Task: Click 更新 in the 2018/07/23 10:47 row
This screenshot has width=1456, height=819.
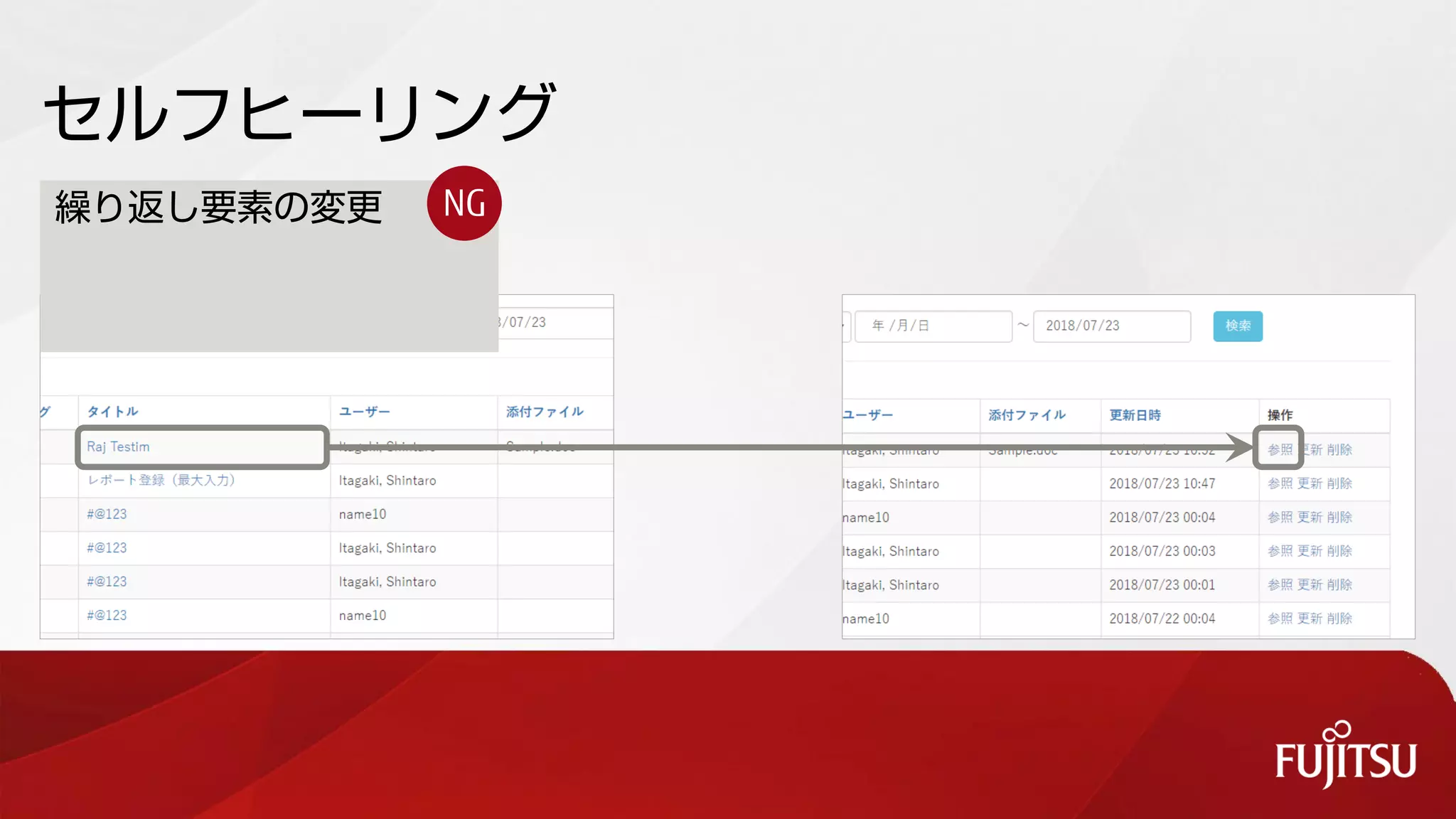Action: 1310,483
